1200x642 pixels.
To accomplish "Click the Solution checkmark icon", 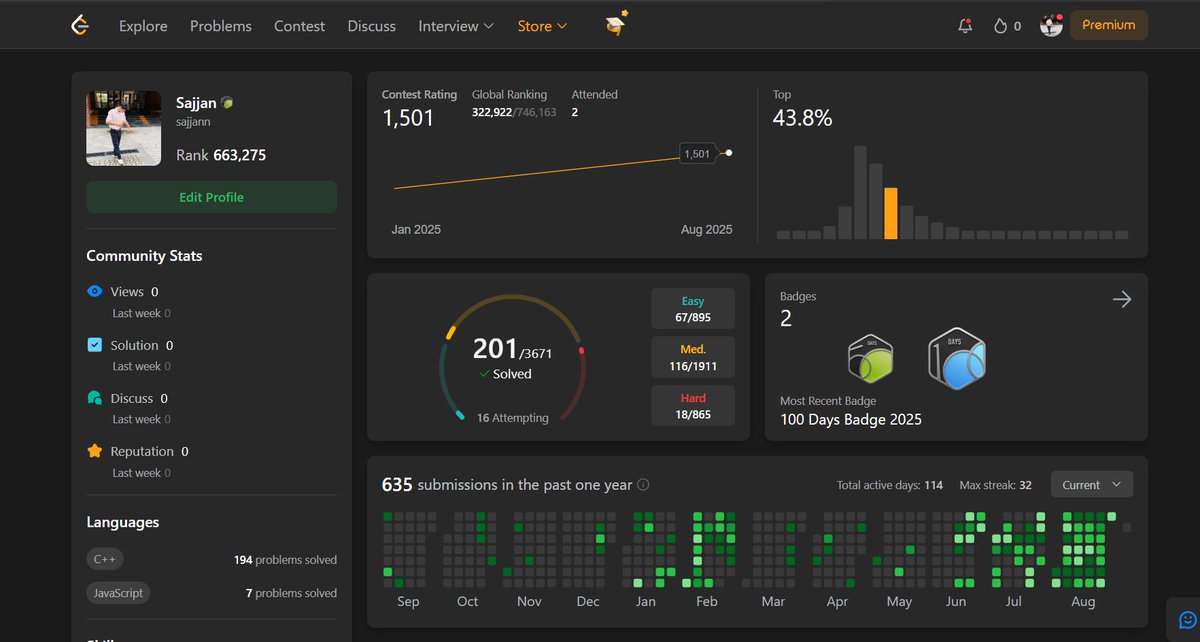I will click(95, 345).
